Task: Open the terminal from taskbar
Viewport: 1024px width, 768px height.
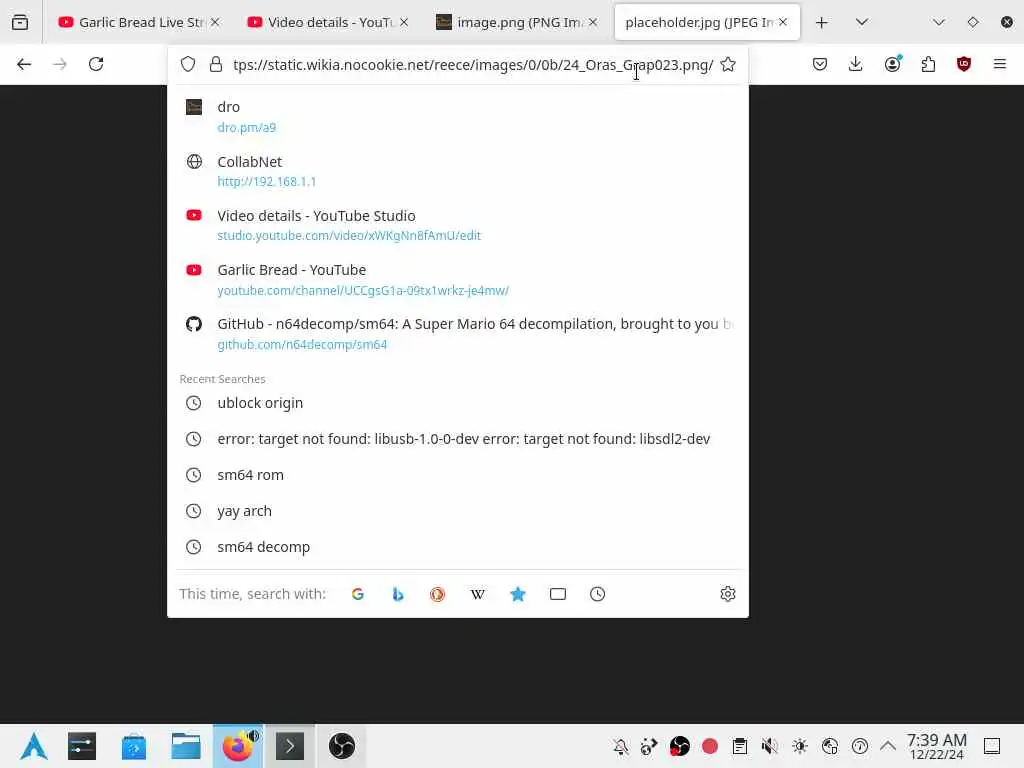Action: coord(290,746)
